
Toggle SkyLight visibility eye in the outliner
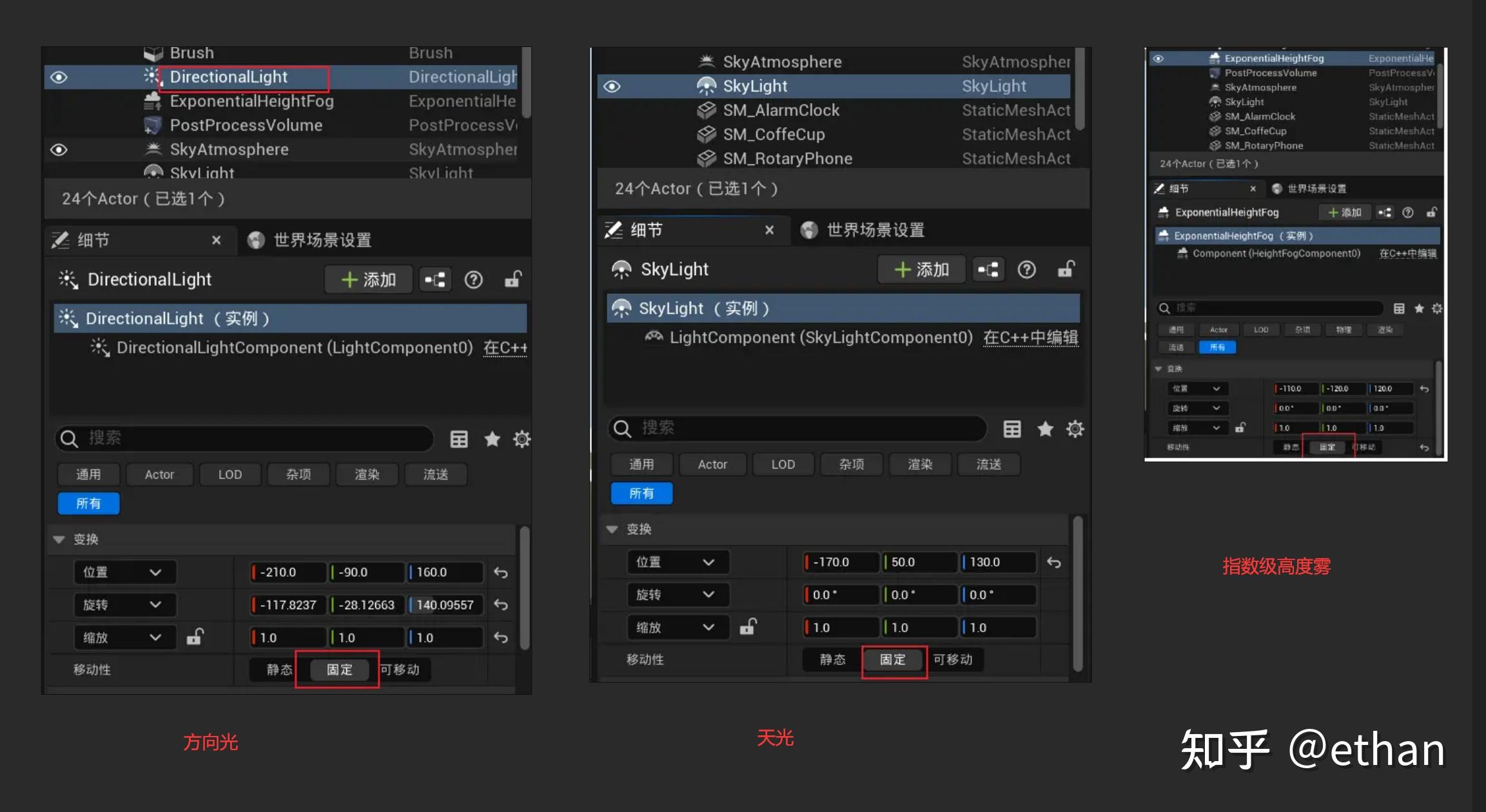pos(611,86)
